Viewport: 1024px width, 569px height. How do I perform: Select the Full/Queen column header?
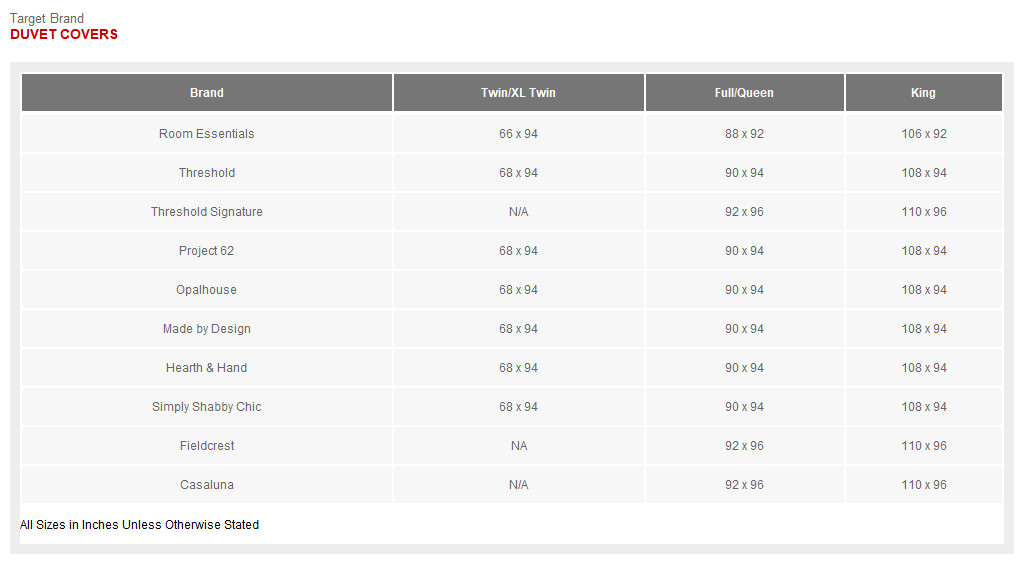pyautogui.click(x=744, y=93)
